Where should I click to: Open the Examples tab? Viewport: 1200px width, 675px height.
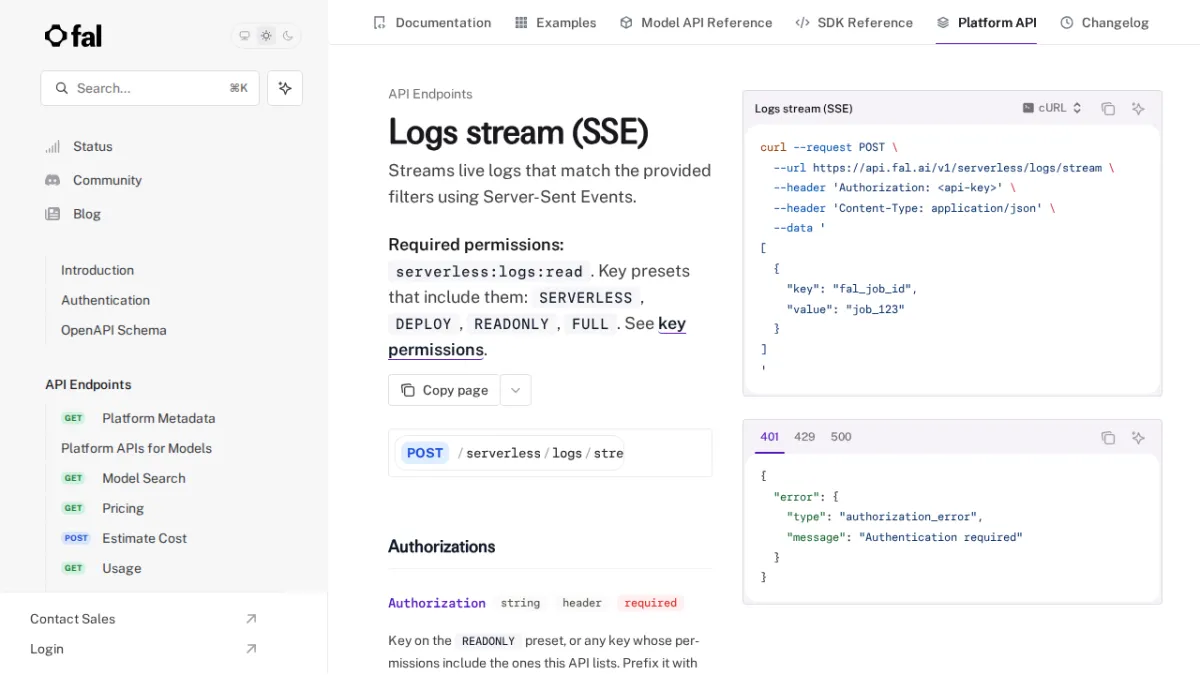[555, 22]
